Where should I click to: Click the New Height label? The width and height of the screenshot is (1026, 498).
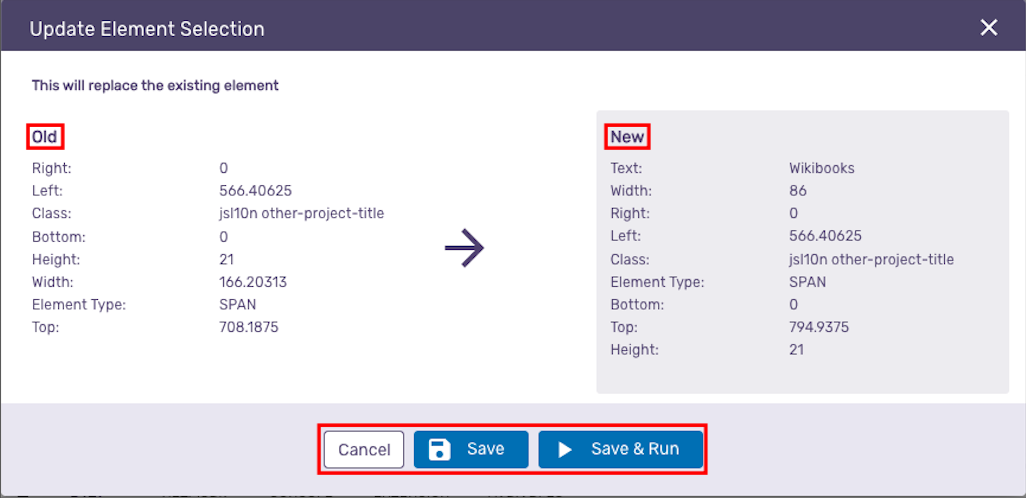[635, 349]
